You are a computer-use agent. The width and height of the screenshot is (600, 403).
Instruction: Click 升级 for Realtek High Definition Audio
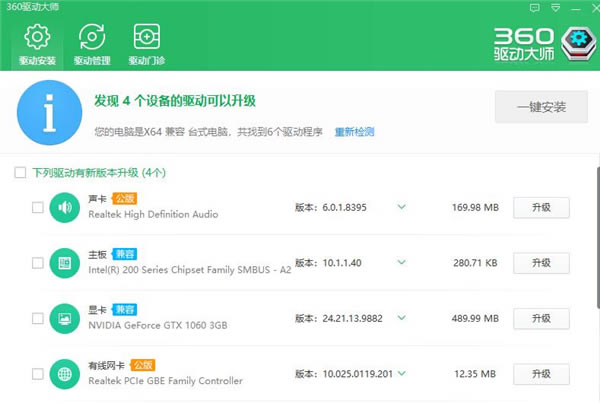pos(541,207)
